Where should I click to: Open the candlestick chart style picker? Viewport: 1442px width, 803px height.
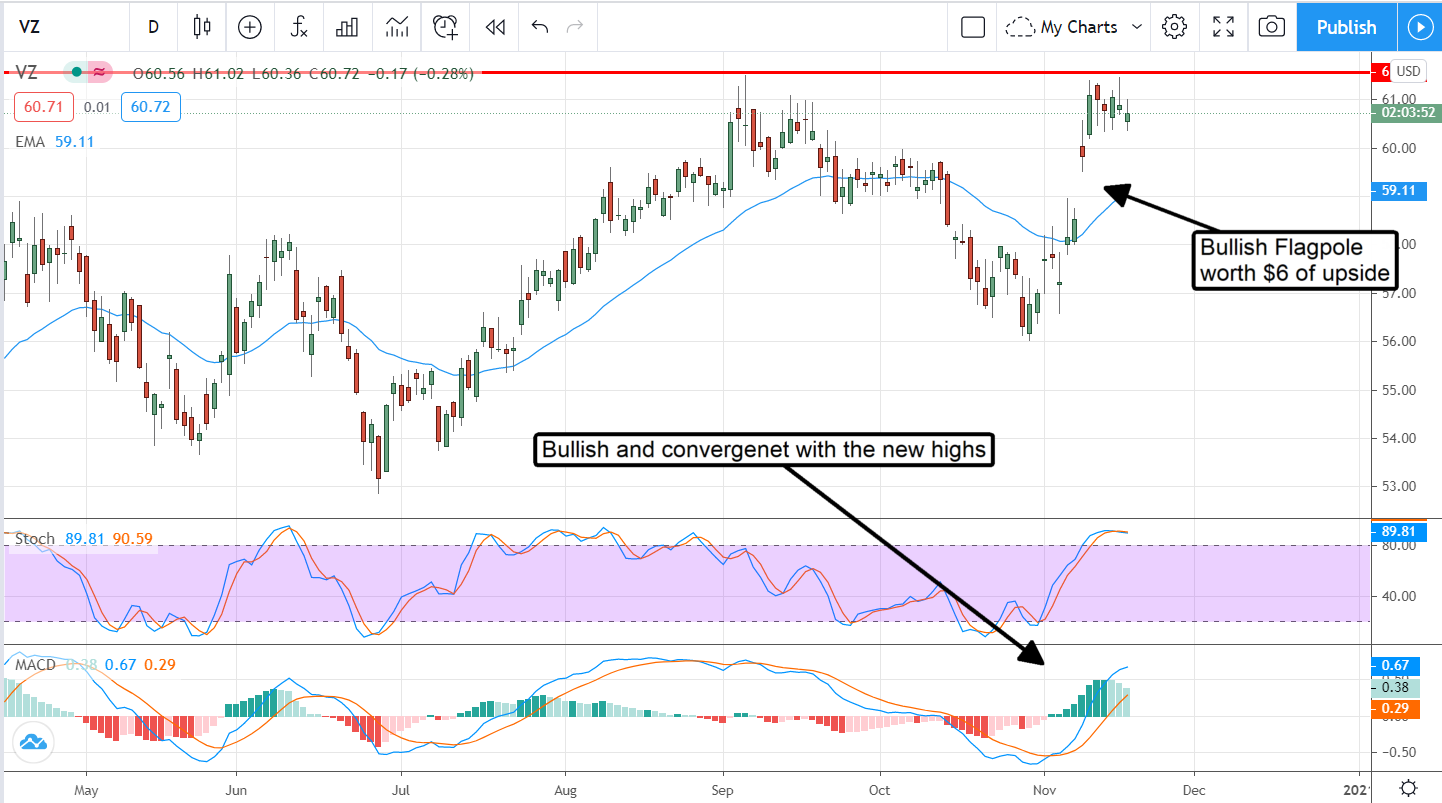coord(203,27)
